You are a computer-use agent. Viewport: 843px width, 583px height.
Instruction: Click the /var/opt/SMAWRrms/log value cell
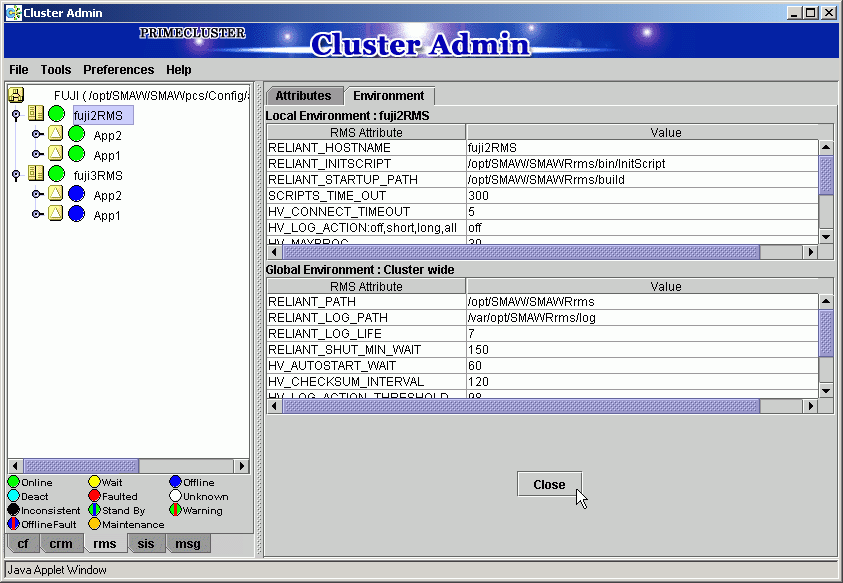click(x=642, y=318)
